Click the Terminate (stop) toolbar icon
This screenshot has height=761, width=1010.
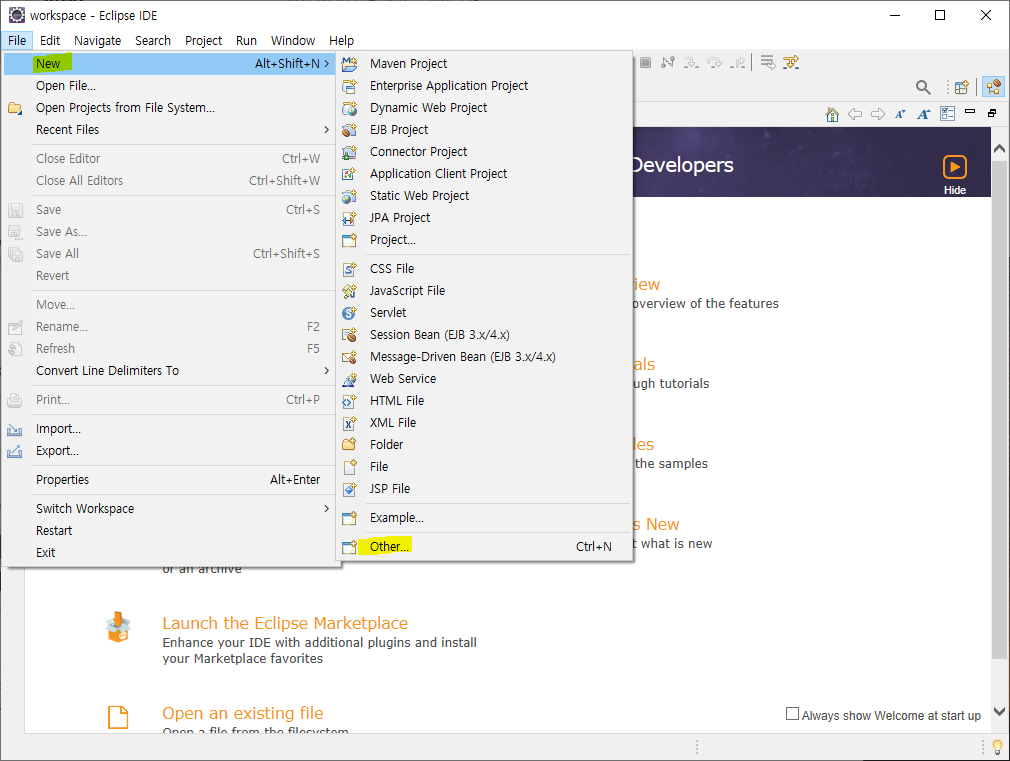(645, 63)
